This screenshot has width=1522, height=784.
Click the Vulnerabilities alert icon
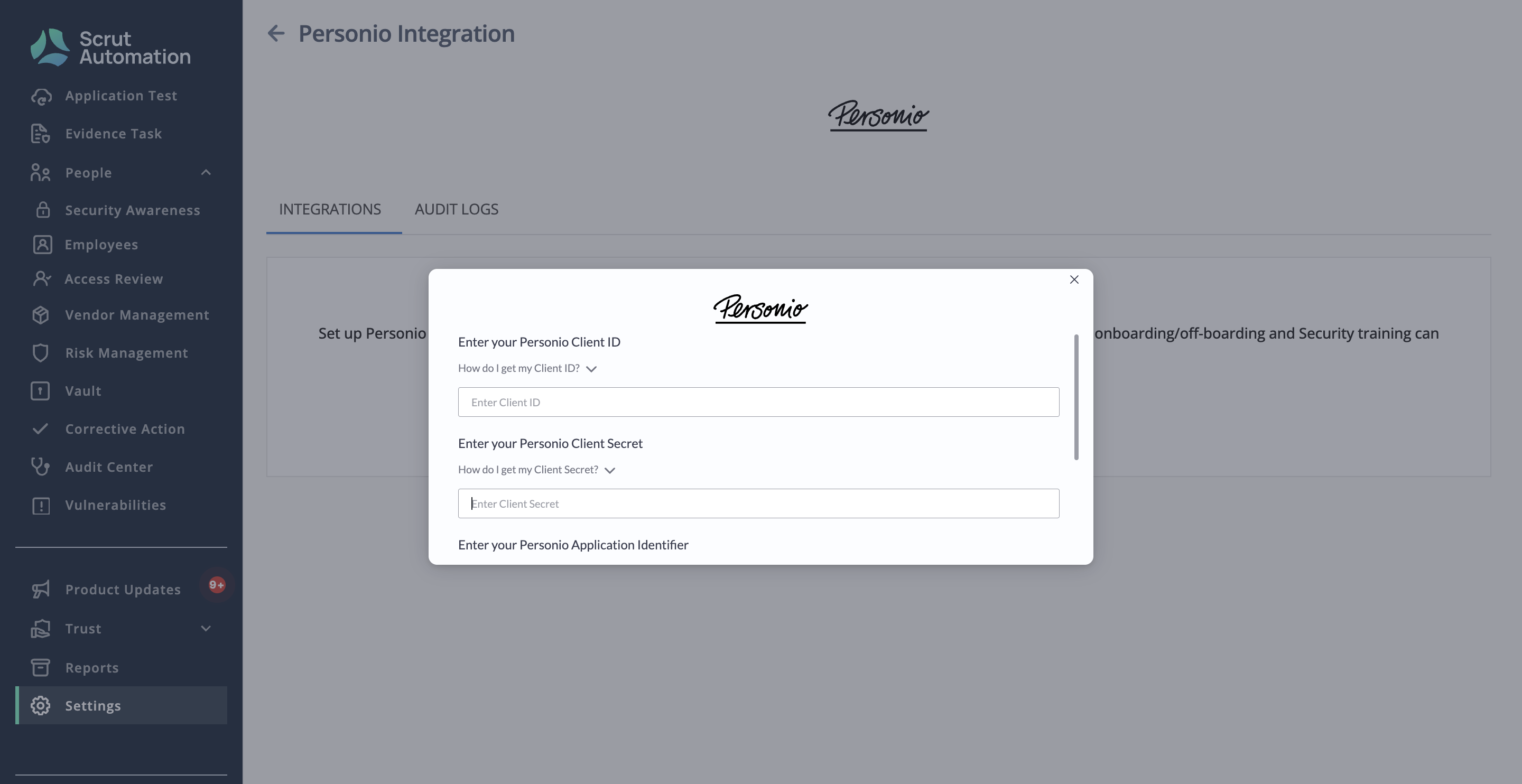click(x=41, y=506)
